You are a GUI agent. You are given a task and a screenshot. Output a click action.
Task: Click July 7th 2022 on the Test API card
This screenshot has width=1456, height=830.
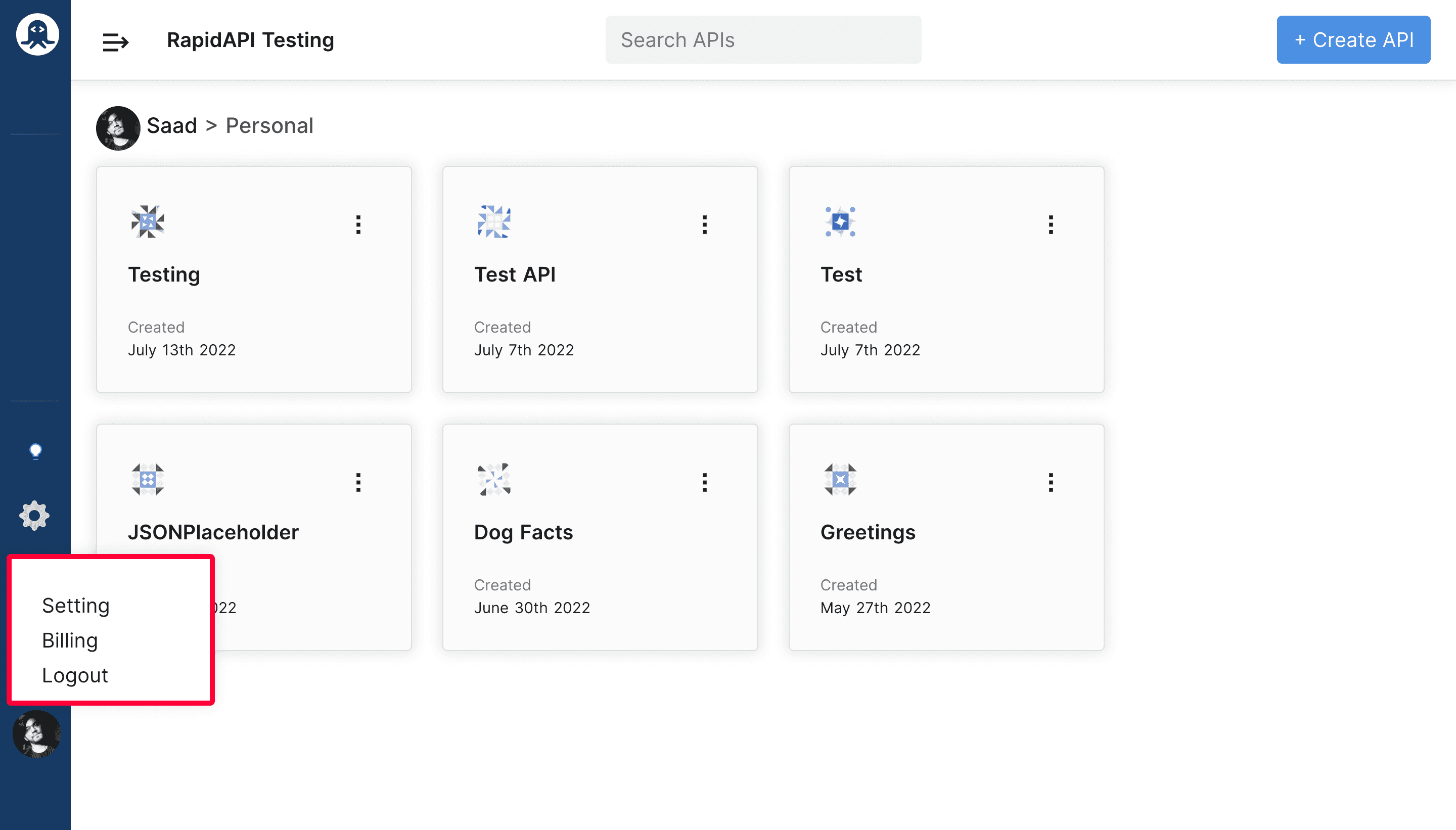coord(524,350)
